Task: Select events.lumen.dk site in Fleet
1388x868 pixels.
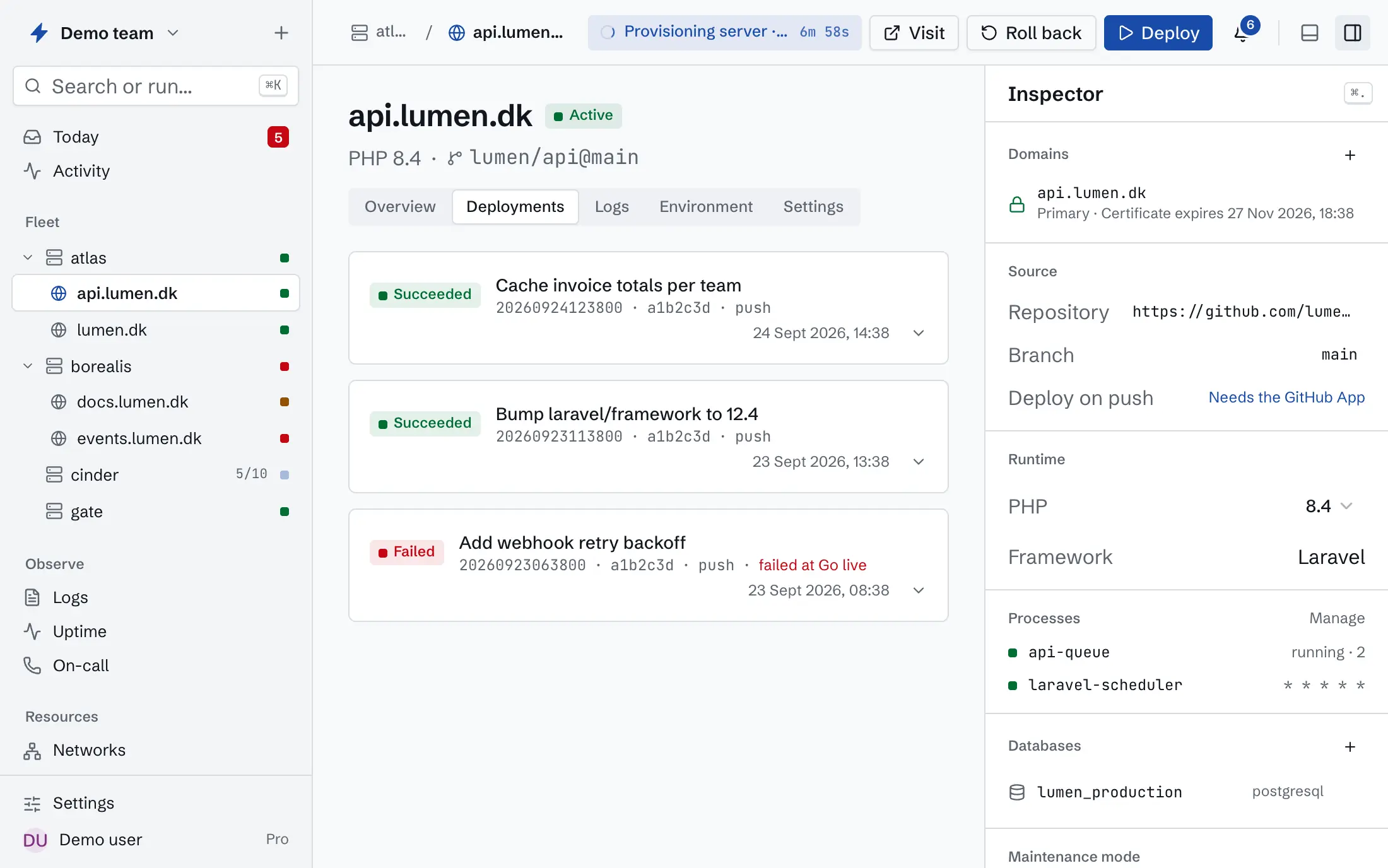Action: 156,438
